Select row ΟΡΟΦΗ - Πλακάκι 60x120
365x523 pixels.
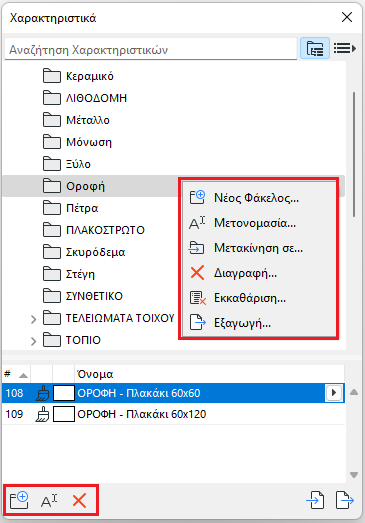[173, 414]
